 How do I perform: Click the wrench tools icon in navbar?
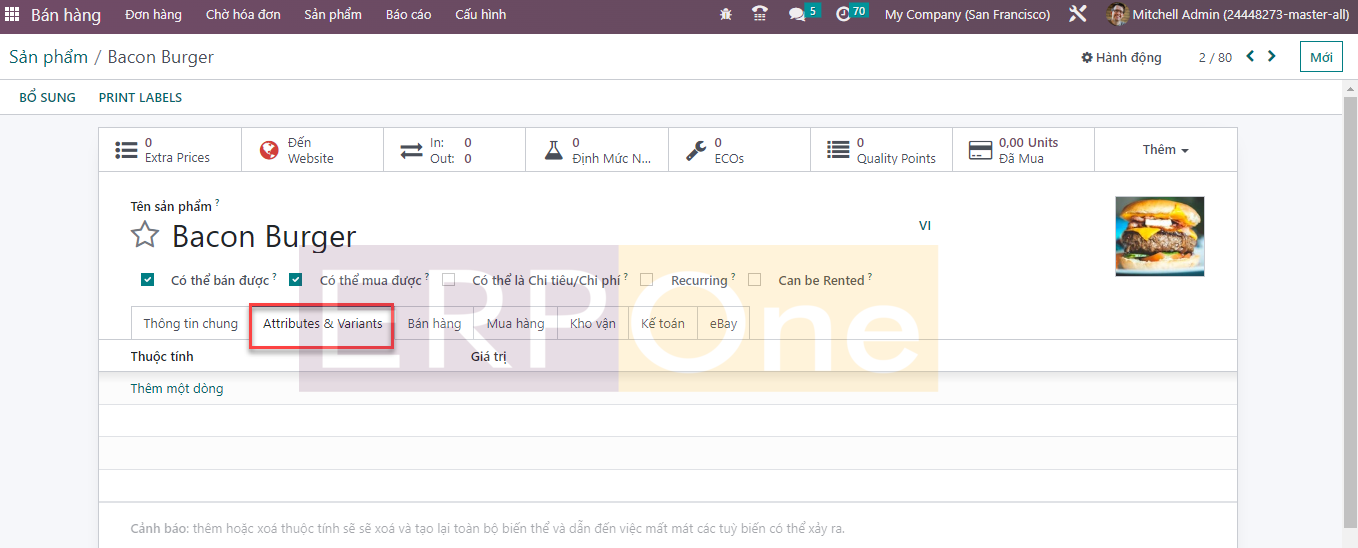pyautogui.click(x=1077, y=15)
